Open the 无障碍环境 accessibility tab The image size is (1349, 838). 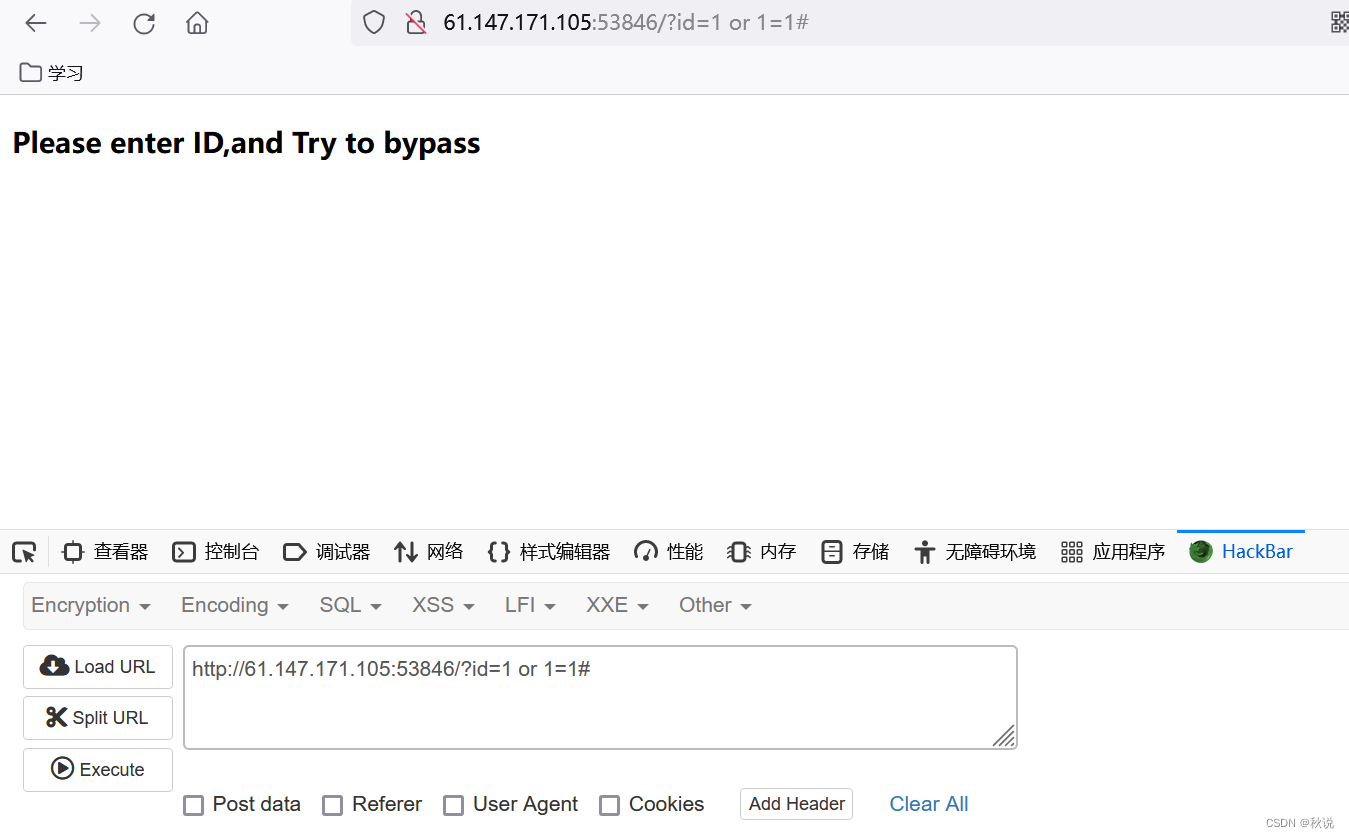click(x=975, y=551)
